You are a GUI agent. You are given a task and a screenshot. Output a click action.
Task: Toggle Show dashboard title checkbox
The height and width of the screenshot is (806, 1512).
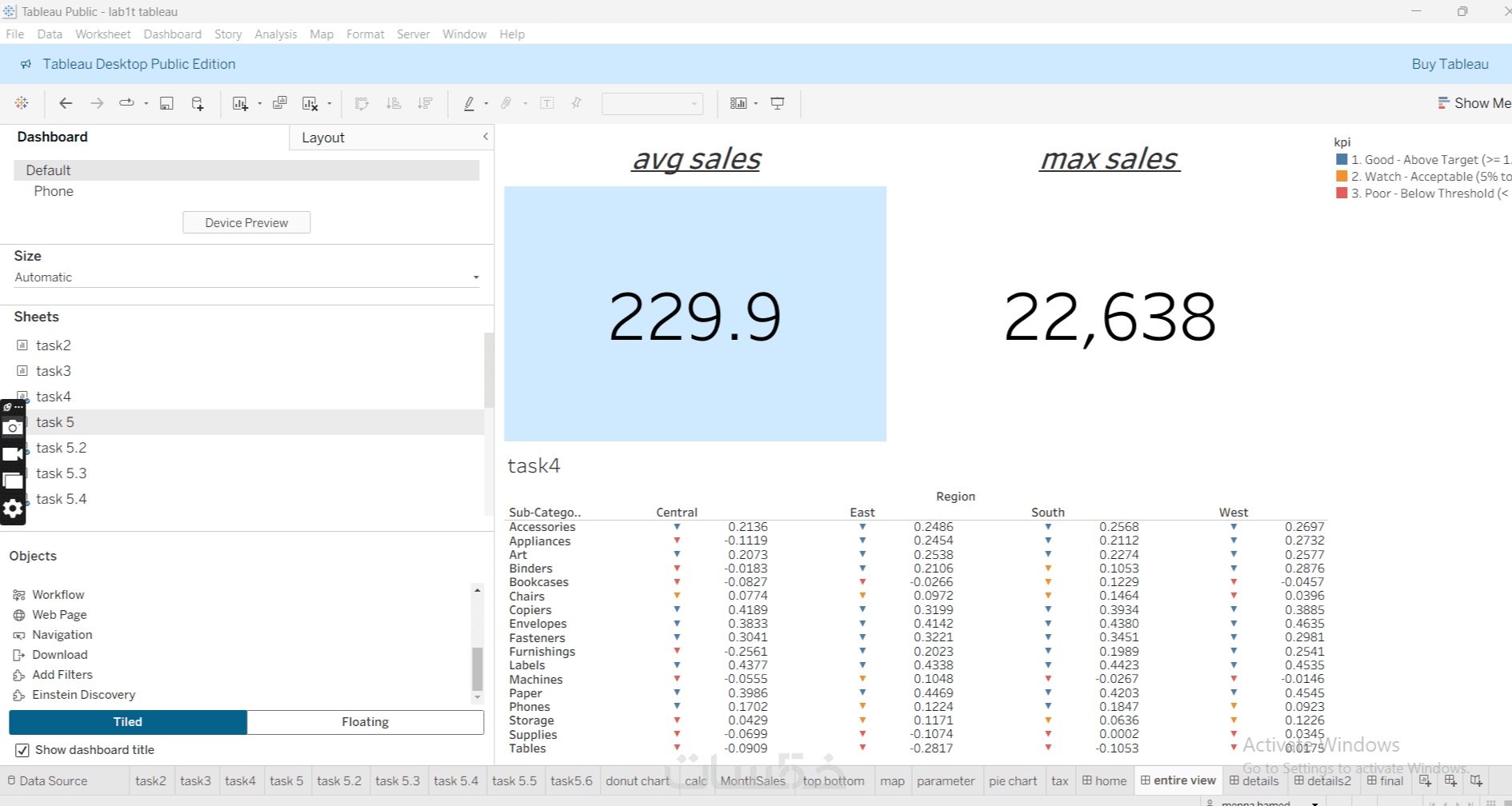(22, 750)
